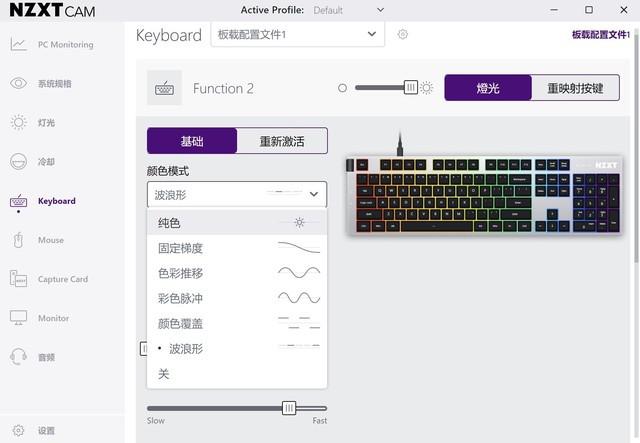Open 设置 settings at bottom left
This screenshot has width=640, height=443.
[x=46, y=431]
